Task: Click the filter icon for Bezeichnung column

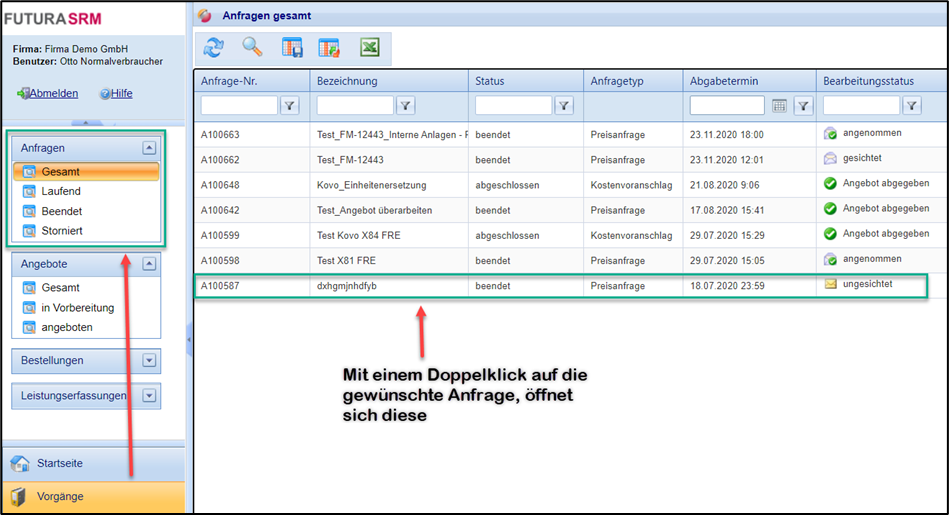Action: [x=406, y=105]
